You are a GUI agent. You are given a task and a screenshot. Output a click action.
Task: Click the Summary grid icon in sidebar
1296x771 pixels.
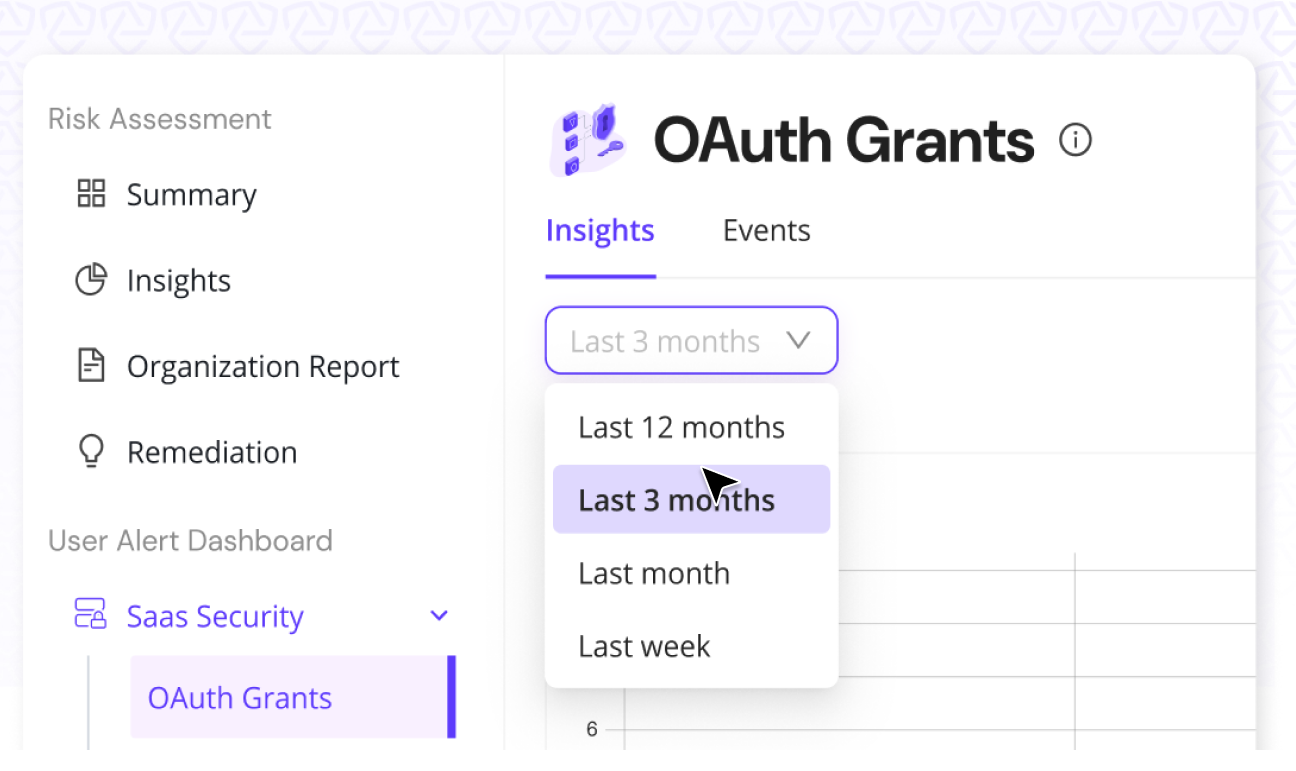91,194
